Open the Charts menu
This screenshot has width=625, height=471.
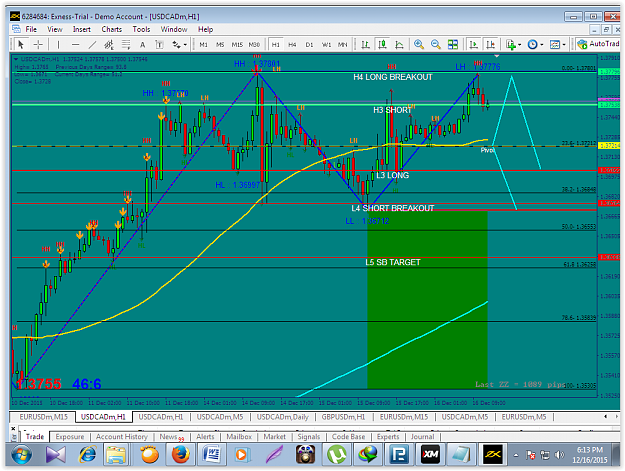coord(112,29)
